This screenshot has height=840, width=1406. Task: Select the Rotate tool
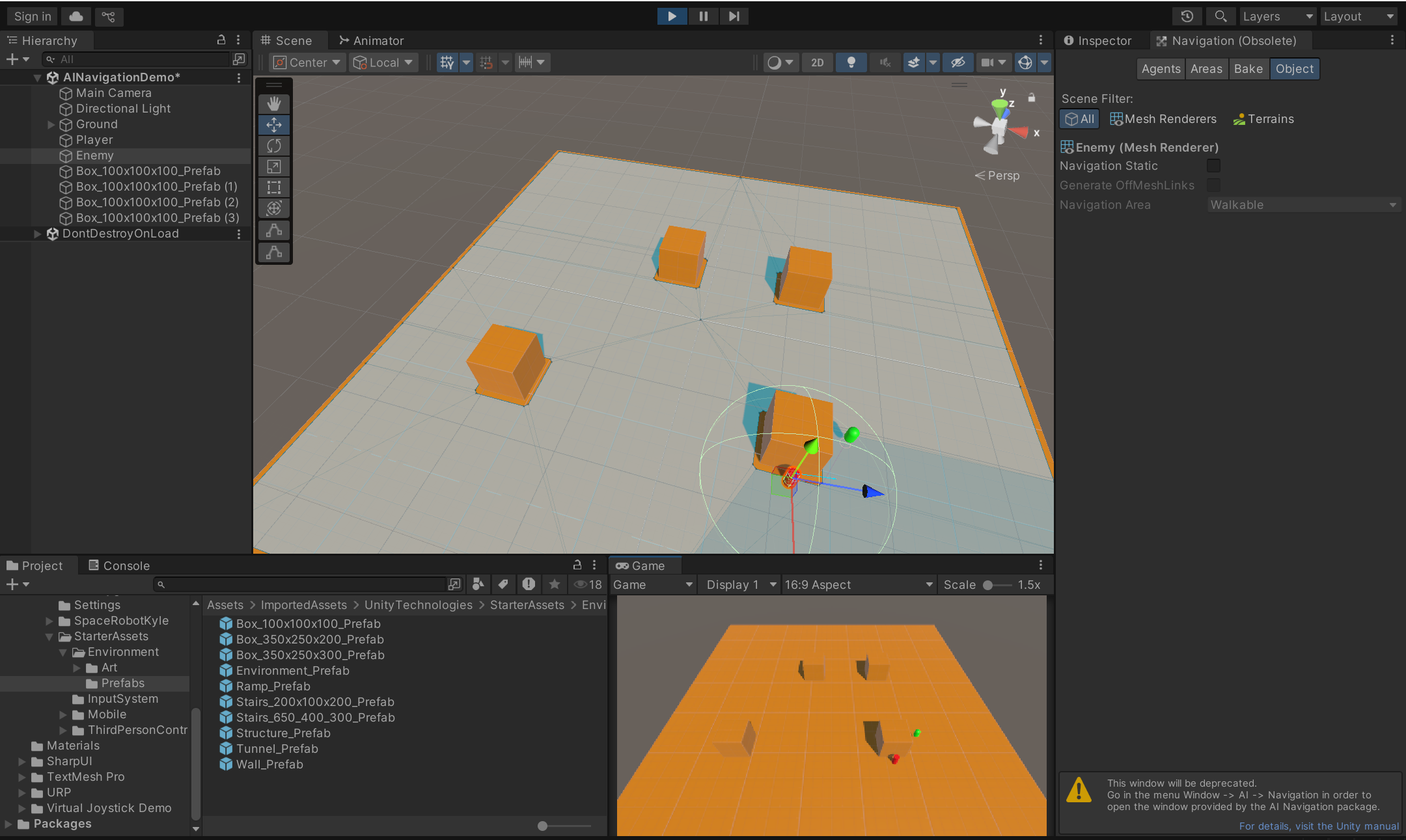tap(273, 145)
